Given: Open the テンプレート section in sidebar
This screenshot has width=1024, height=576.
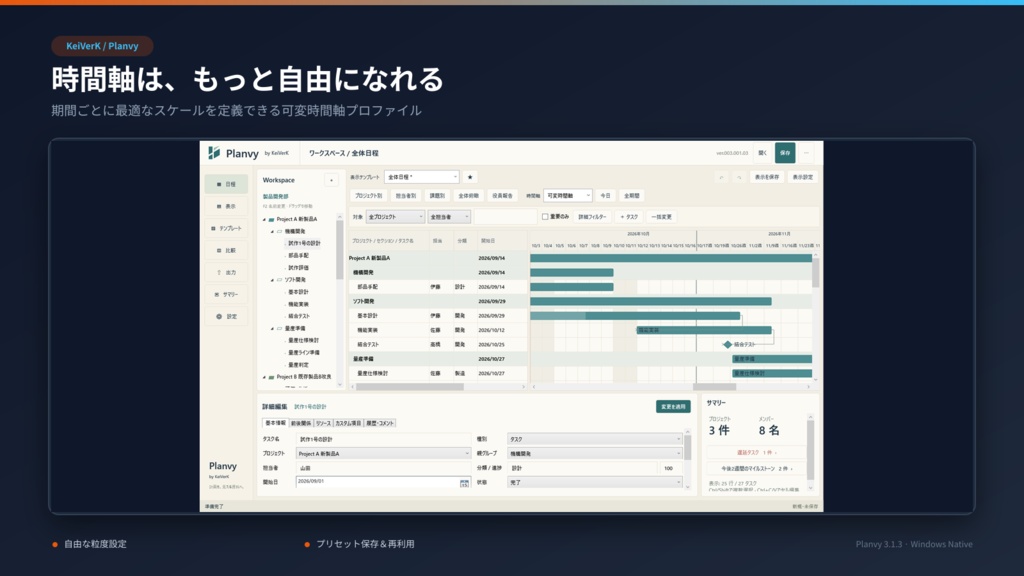Looking at the screenshot, I should 226,229.
